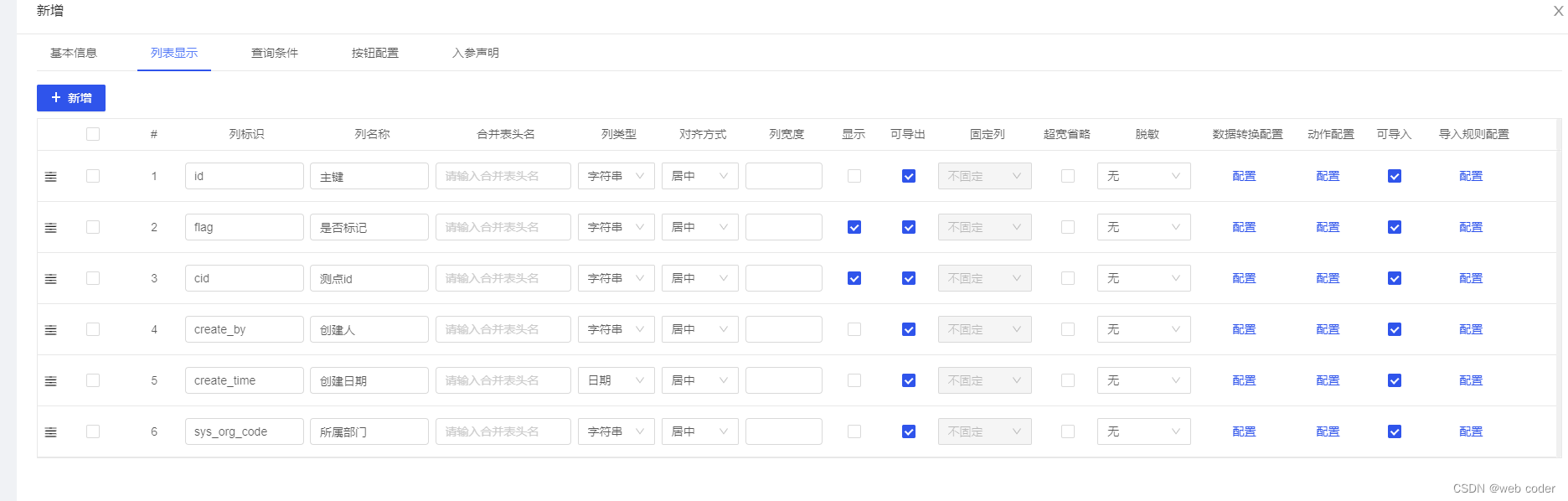Screen dimensions: 1568x501
Task: Click the 列宽度 input in the id row
Action: 784,176
